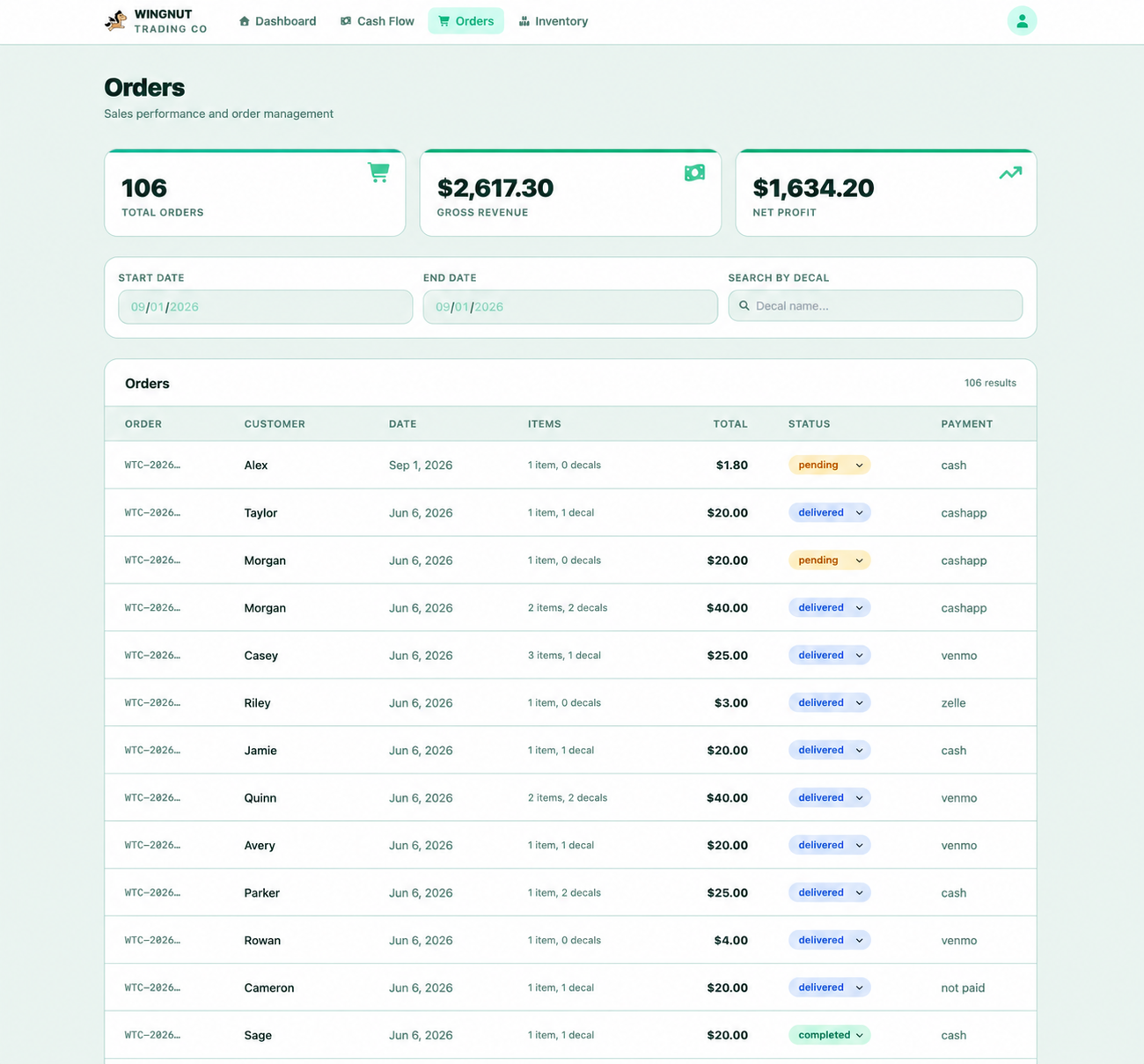
Task: Click "3 items, 1 decal" in Casey's row
Action: [x=564, y=656]
